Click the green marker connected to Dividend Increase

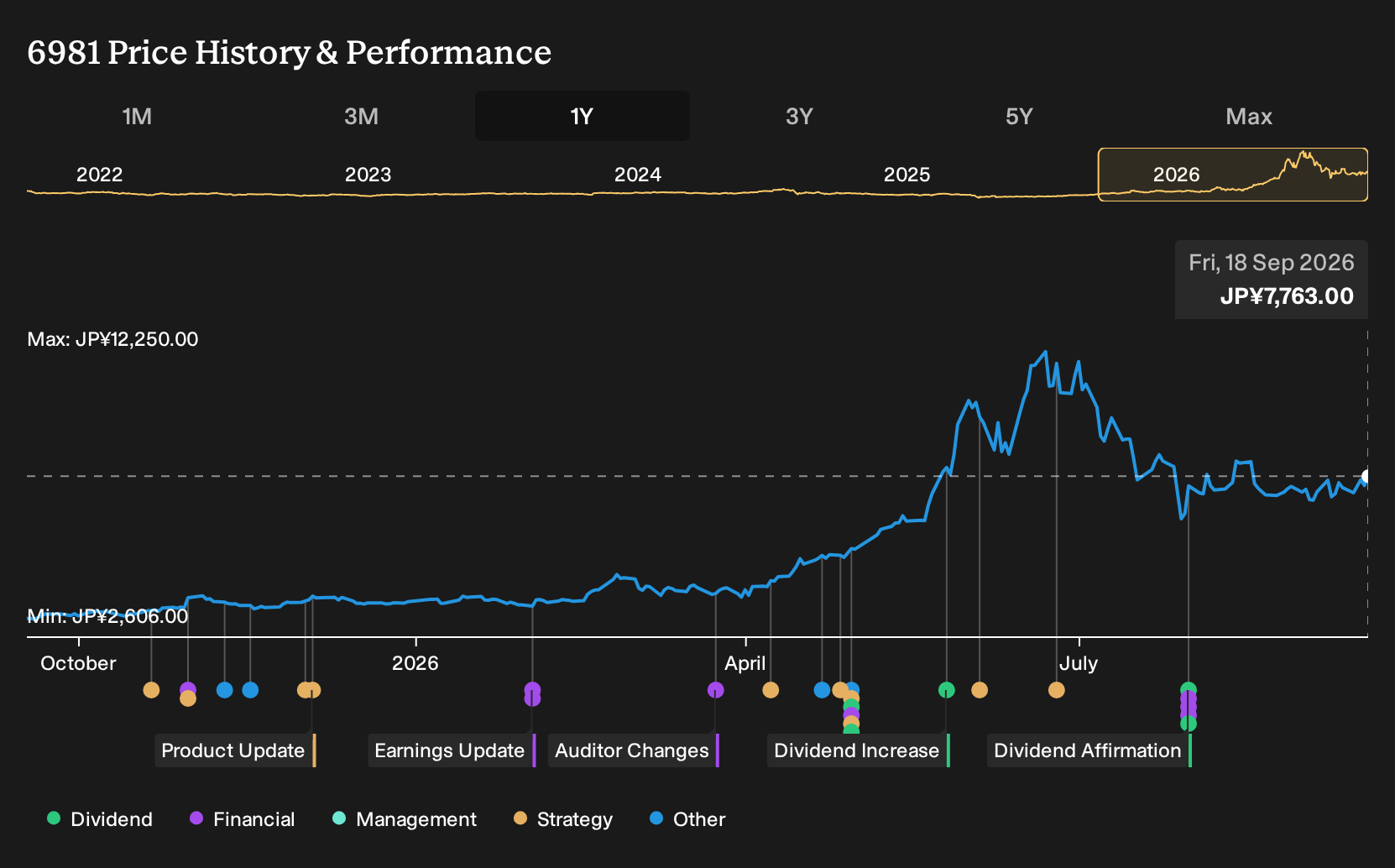pos(947,690)
